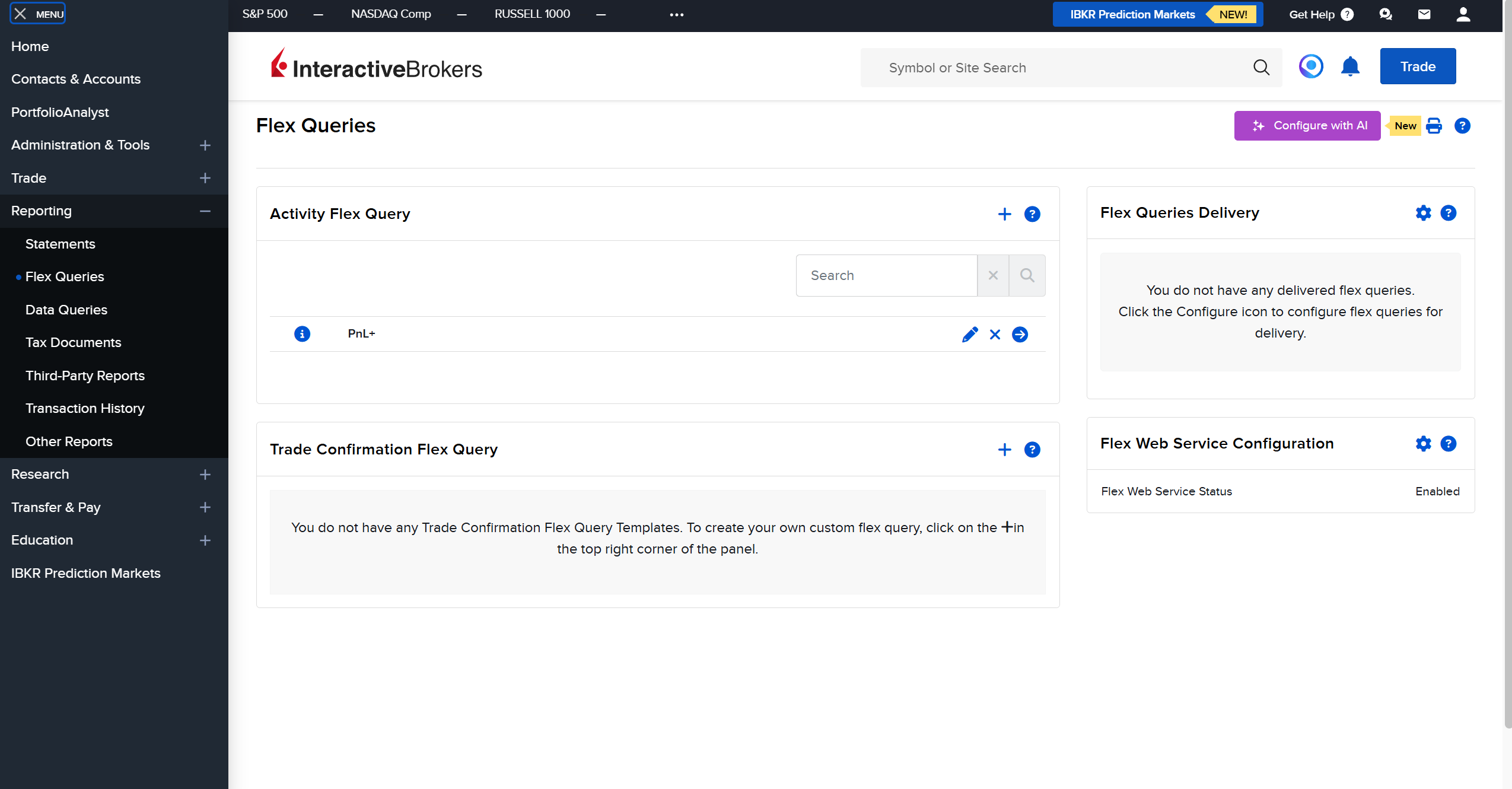Click Get Help link
The width and height of the screenshot is (1512, 789).
(x=1312, y=14)
